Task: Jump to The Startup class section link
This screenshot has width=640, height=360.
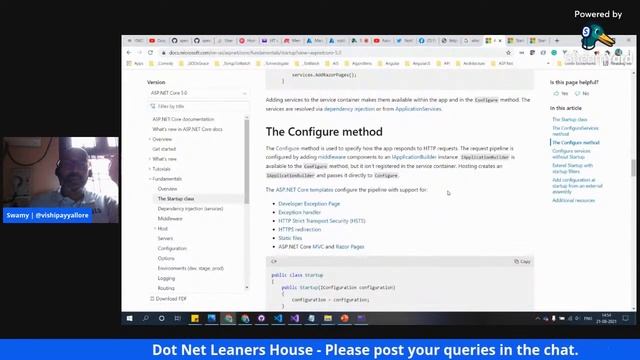Action: pos(569,120)
